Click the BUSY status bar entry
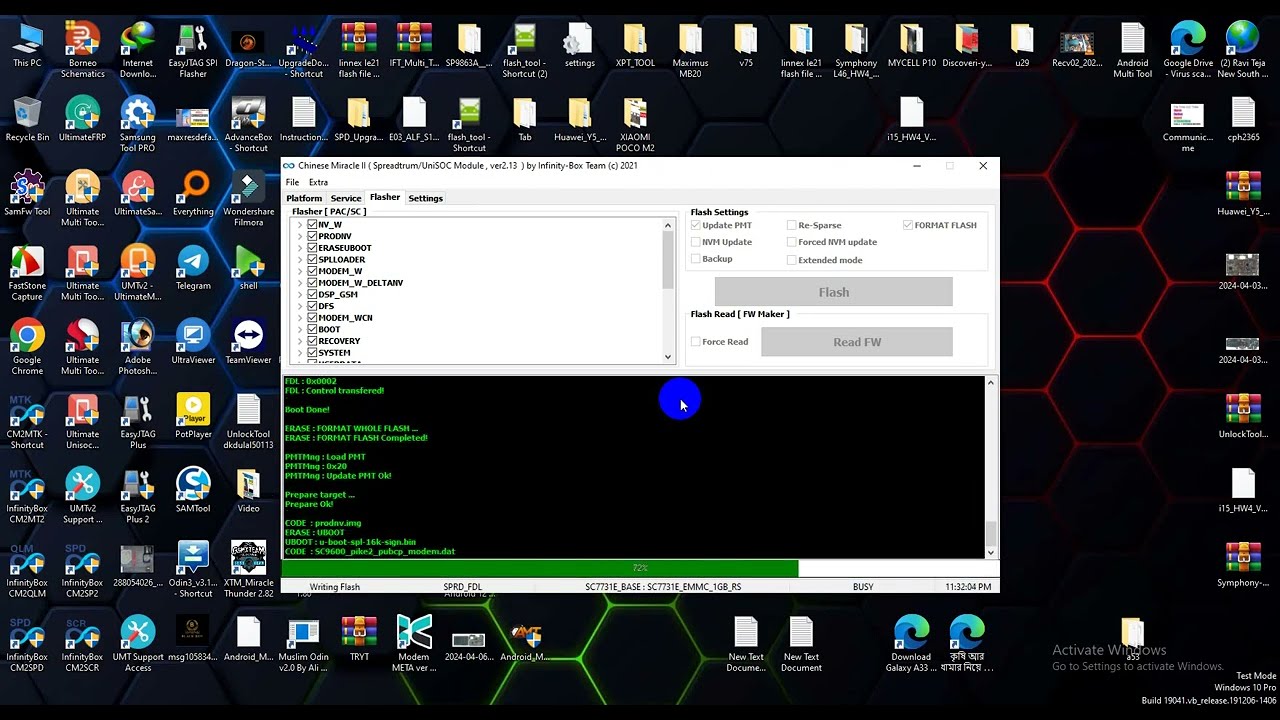The width and height of the screenshot is (1280, 720). 863,587
